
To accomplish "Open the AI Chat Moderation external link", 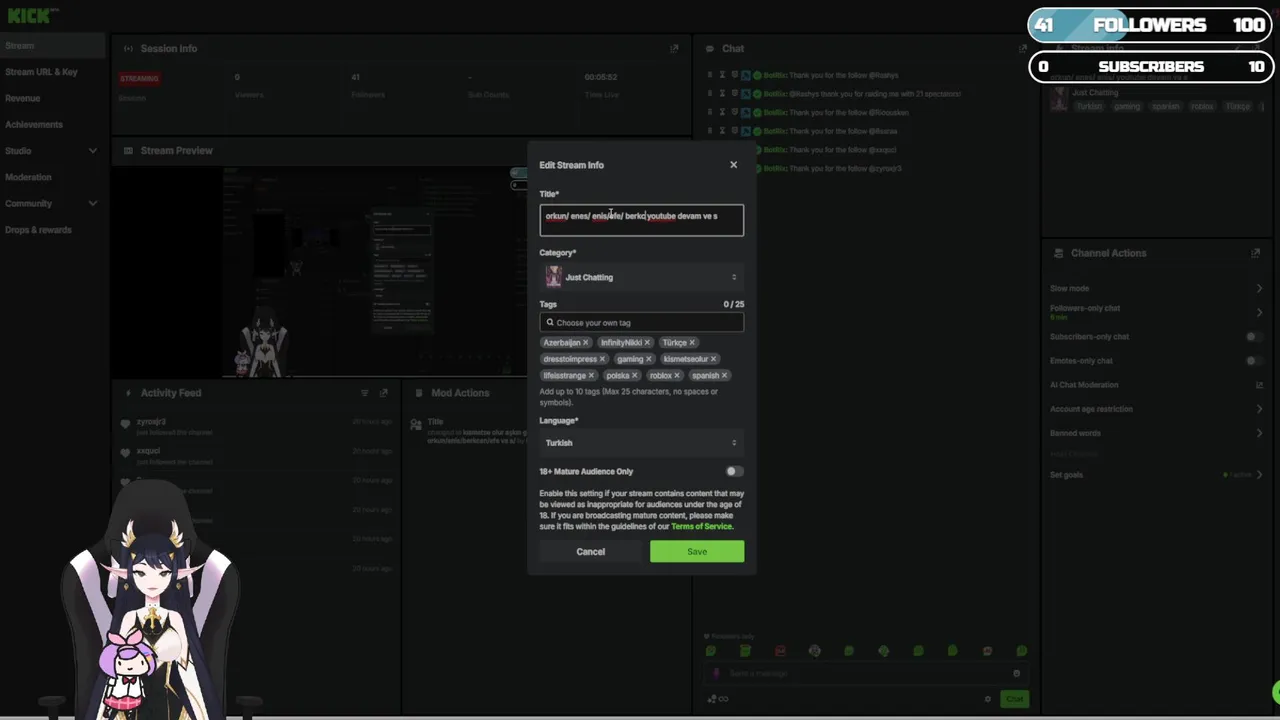I will [x=1259, y=385].
